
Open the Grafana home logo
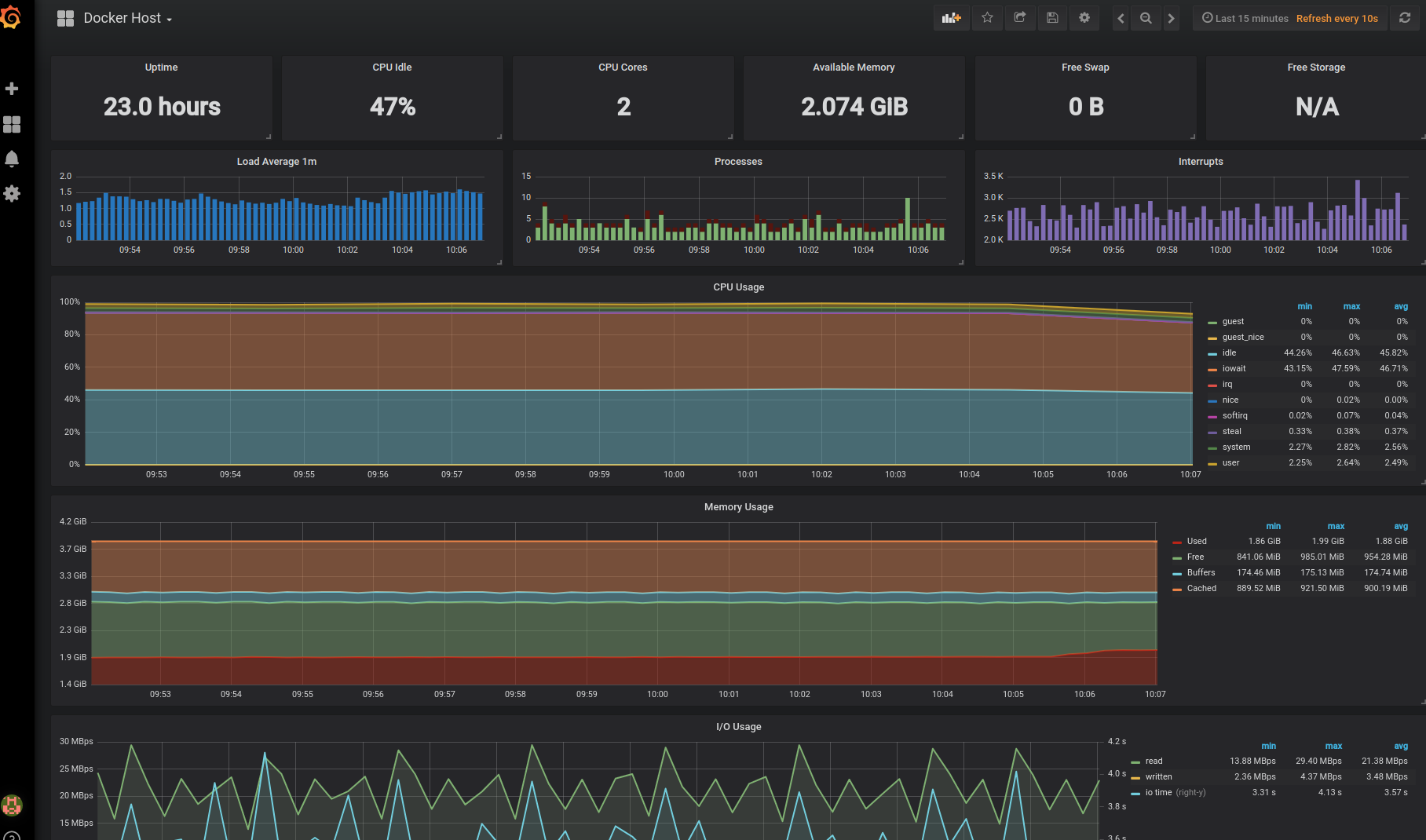11,16
